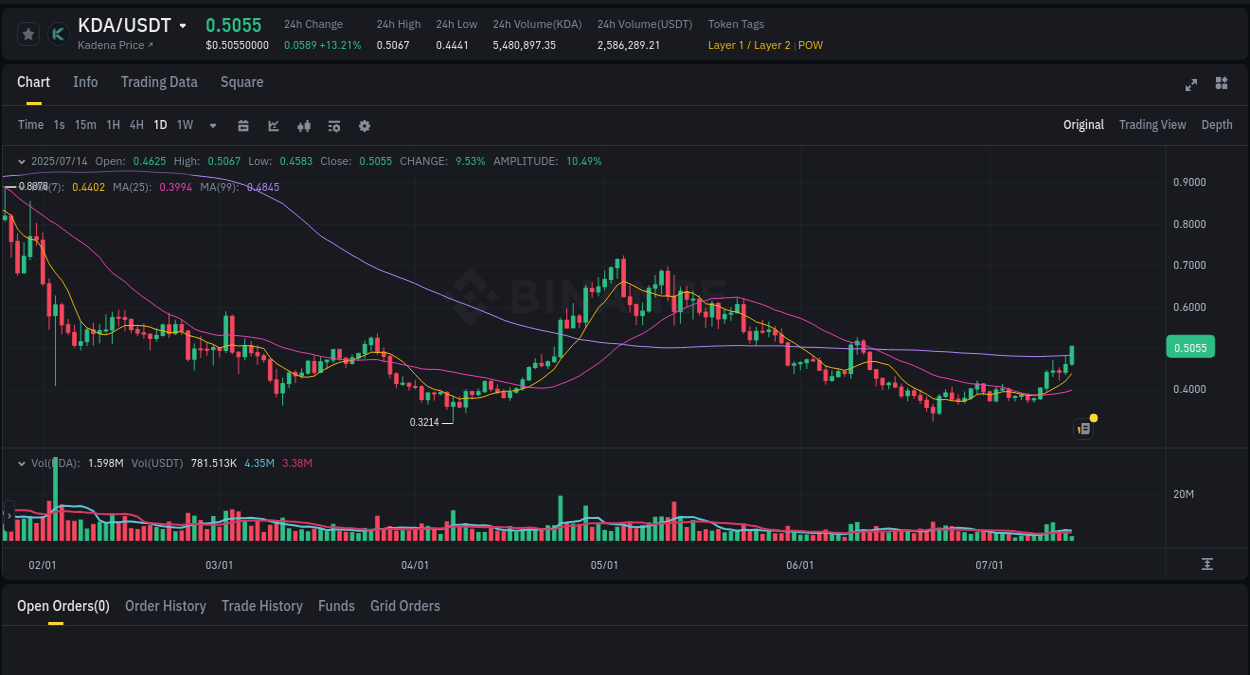Open the chart settings gear icon

tap(364, 125)
